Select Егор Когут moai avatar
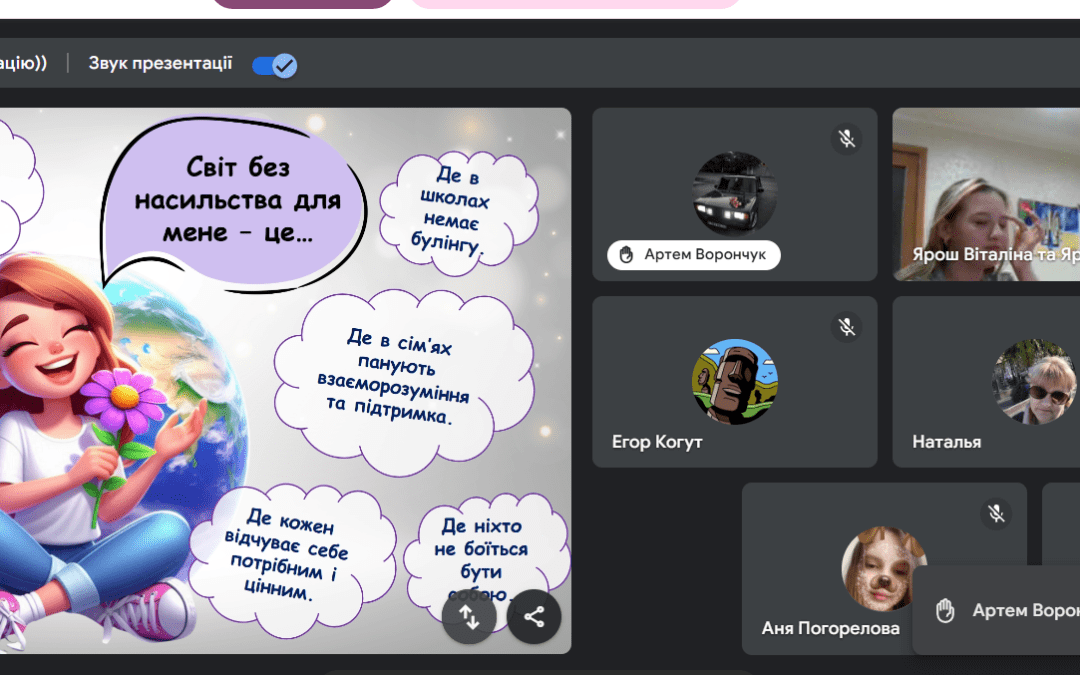1080x675 pixels. (734, 382)
